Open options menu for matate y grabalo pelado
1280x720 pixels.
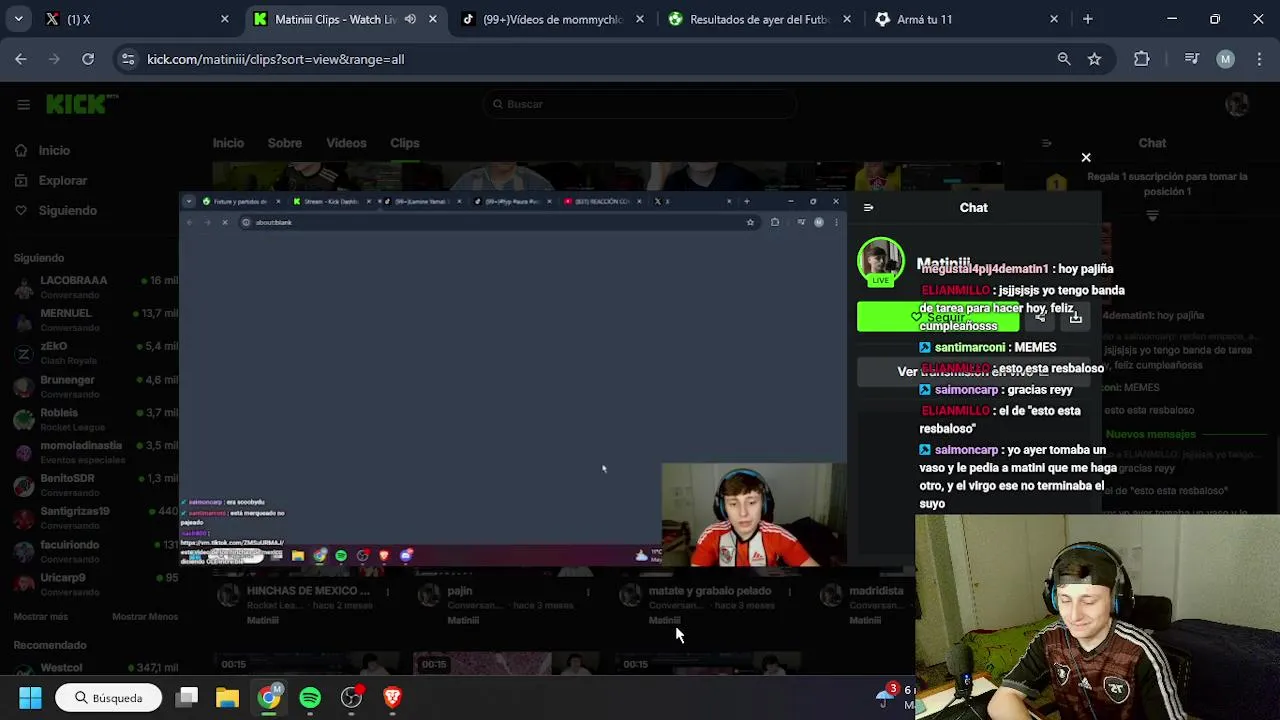click(x=789, y=592)
